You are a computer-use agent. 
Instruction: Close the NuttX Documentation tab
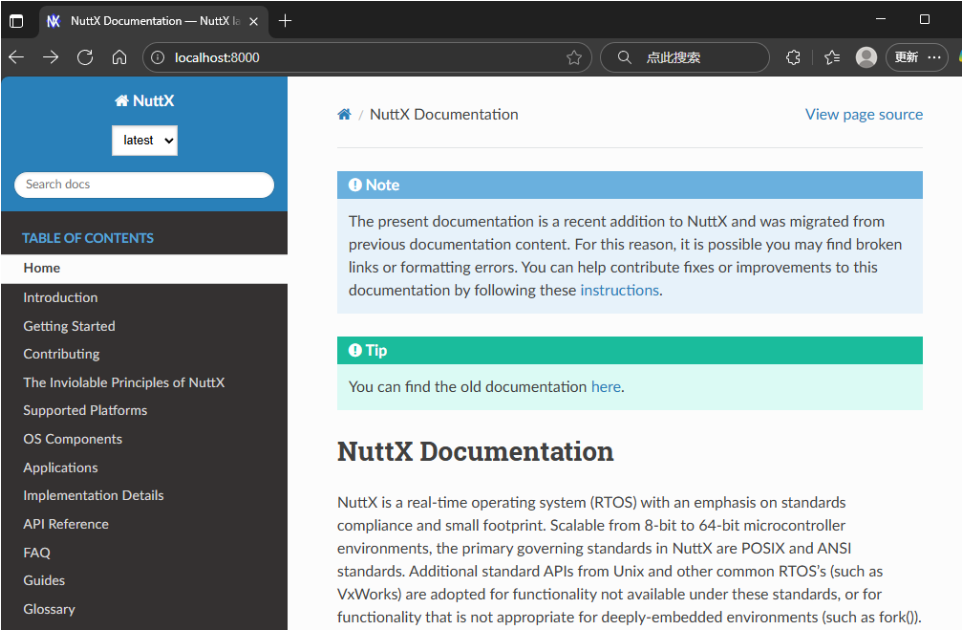coord(253,21)
